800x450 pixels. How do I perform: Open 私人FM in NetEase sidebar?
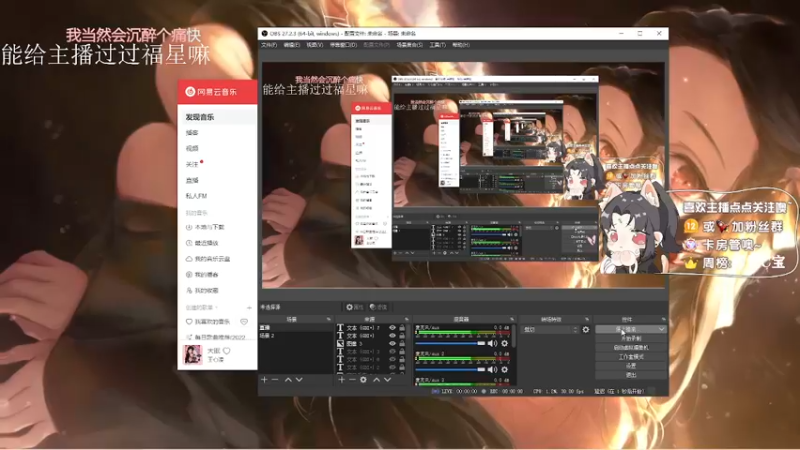click(x=196, y=196)
